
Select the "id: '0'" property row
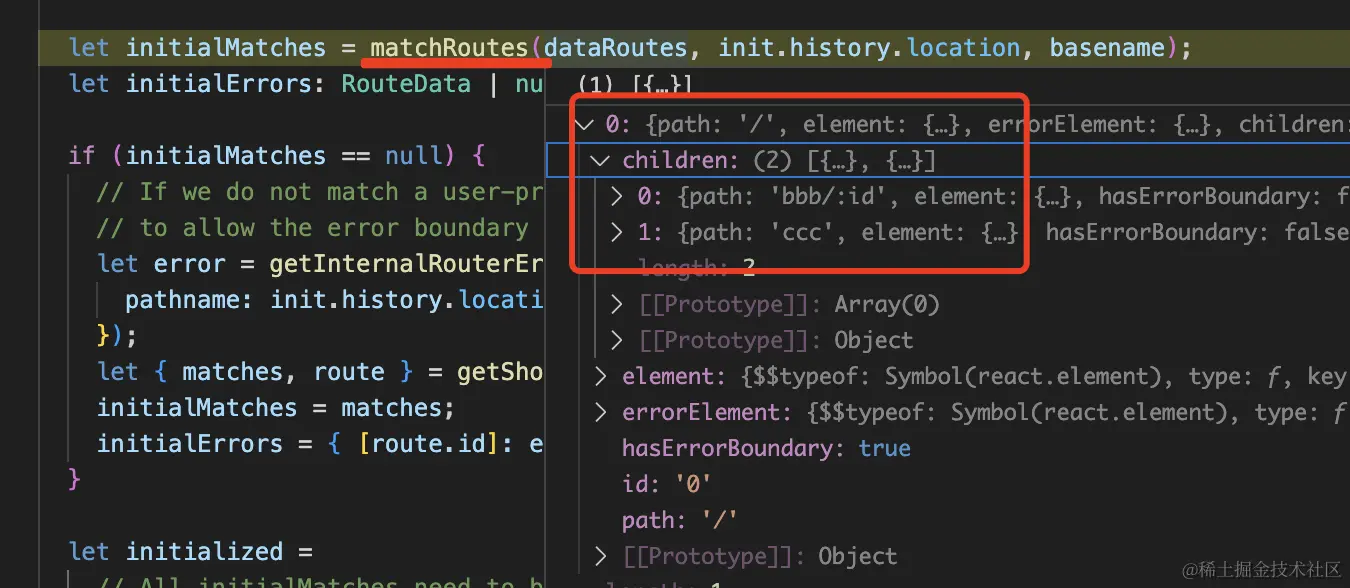(666, 485)
